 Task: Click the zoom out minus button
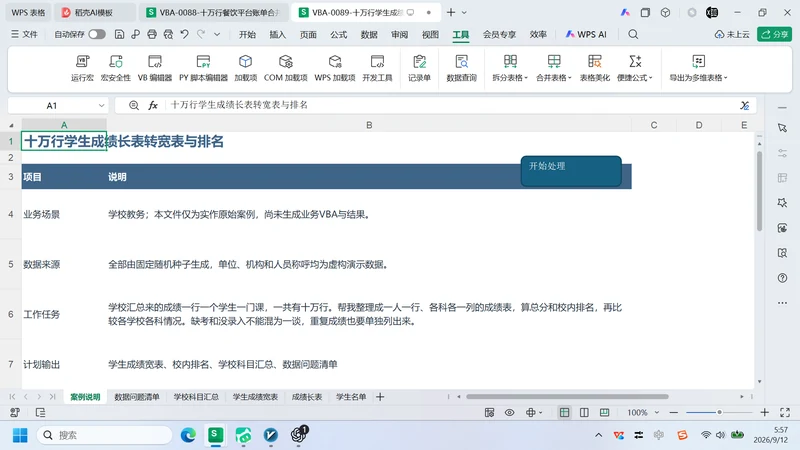click(673, 412)
